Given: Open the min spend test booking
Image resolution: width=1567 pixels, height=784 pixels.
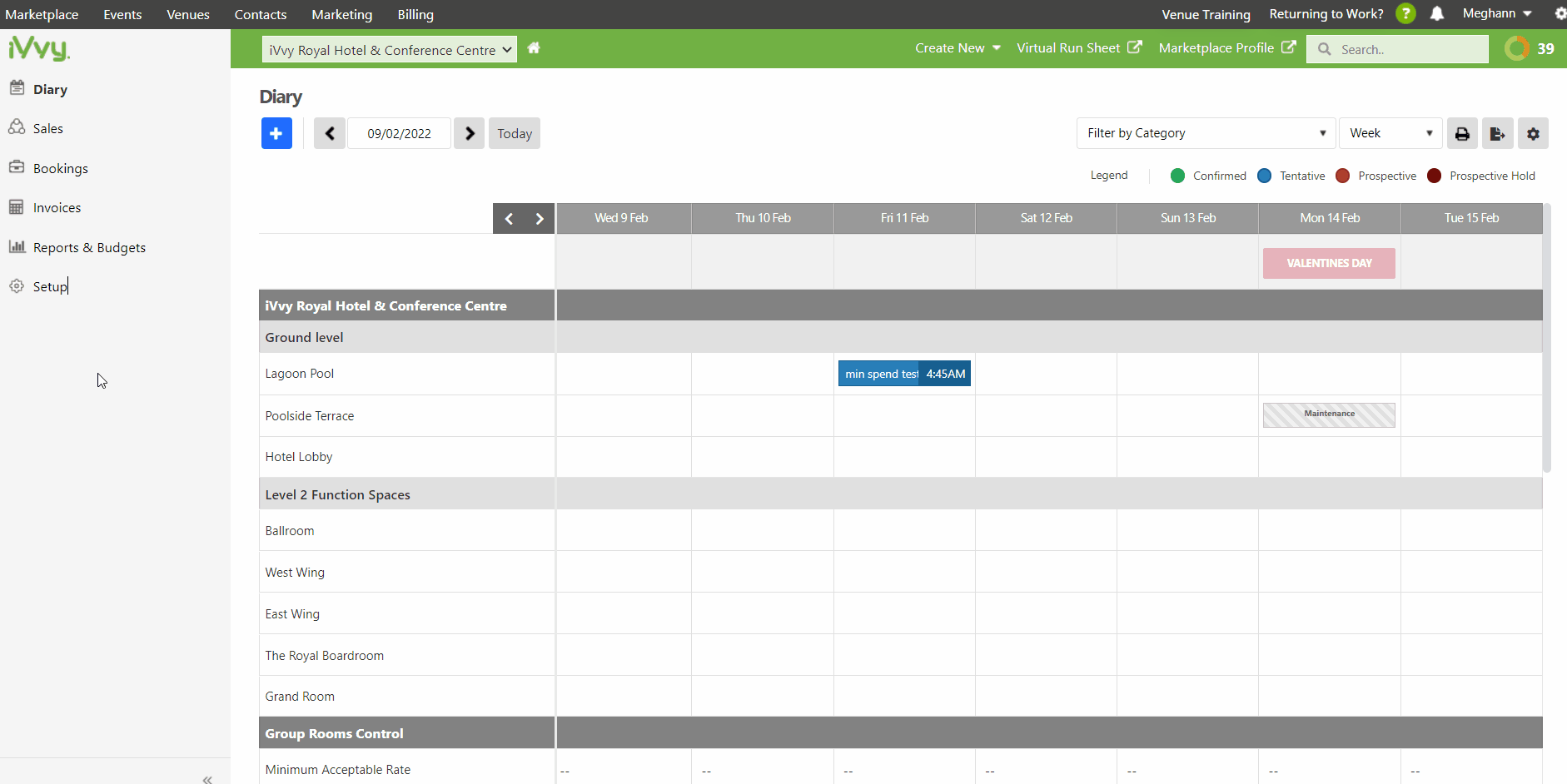Looking at the screenshot, I should [904, 374].
